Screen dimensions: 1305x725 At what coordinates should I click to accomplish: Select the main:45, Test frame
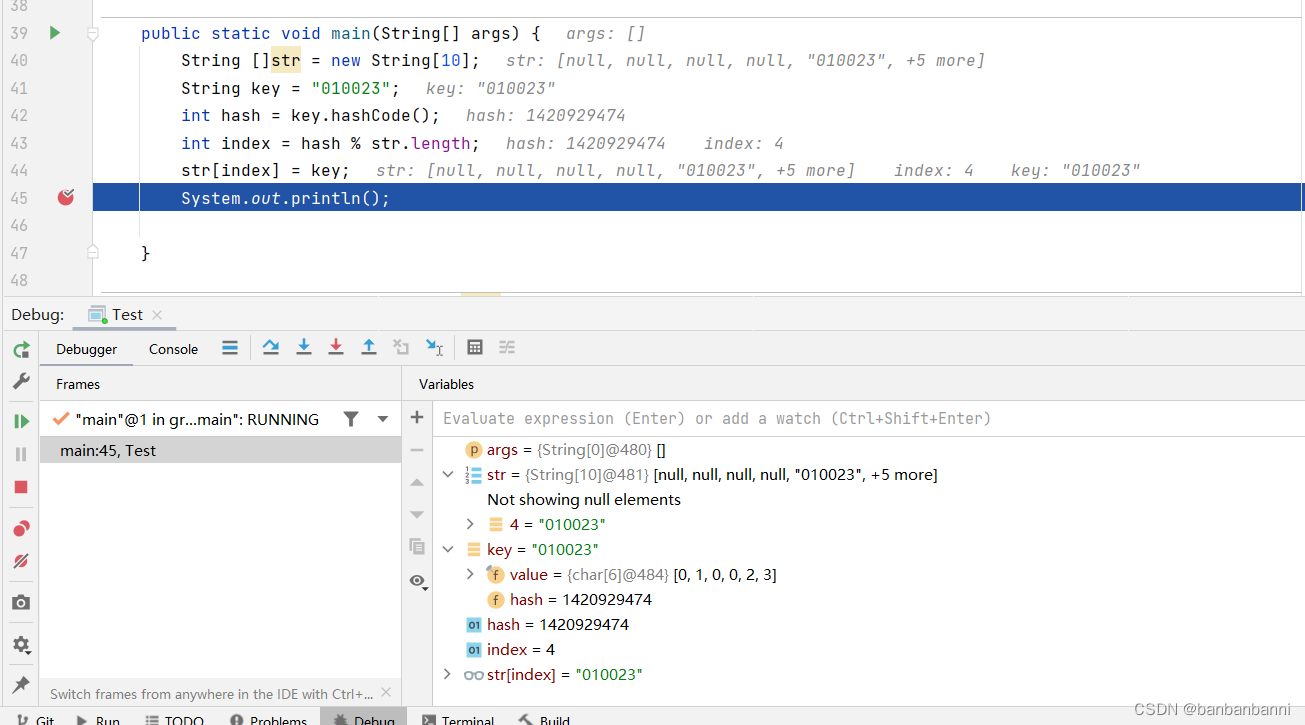(220, 450)
